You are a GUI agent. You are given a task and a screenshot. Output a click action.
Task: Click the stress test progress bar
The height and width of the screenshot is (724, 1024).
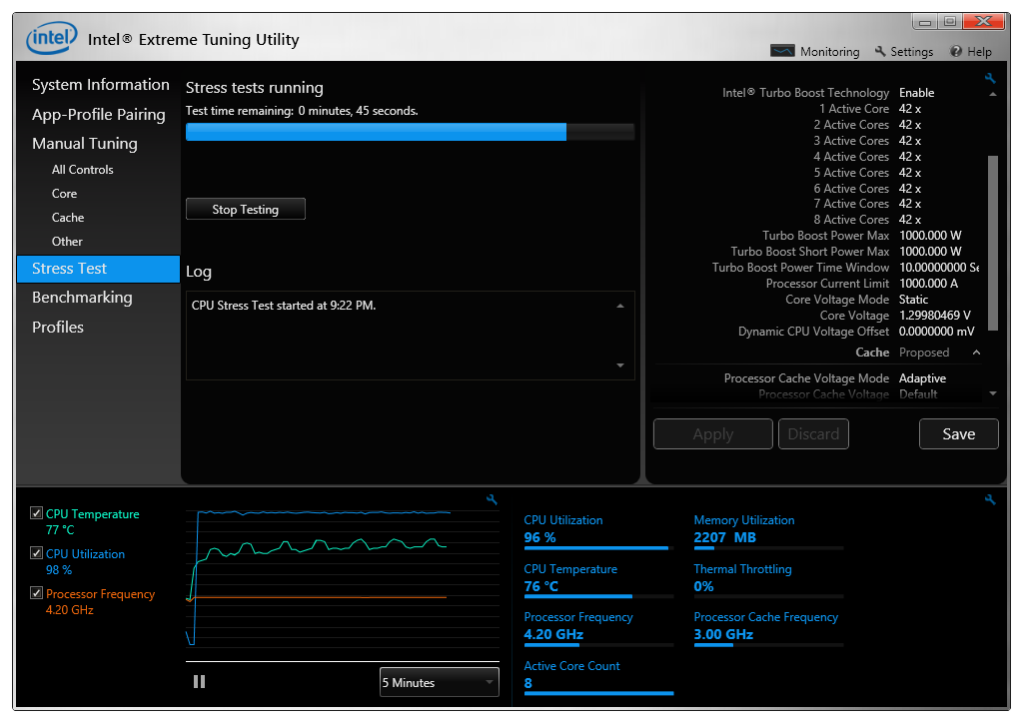coord(410,132)
